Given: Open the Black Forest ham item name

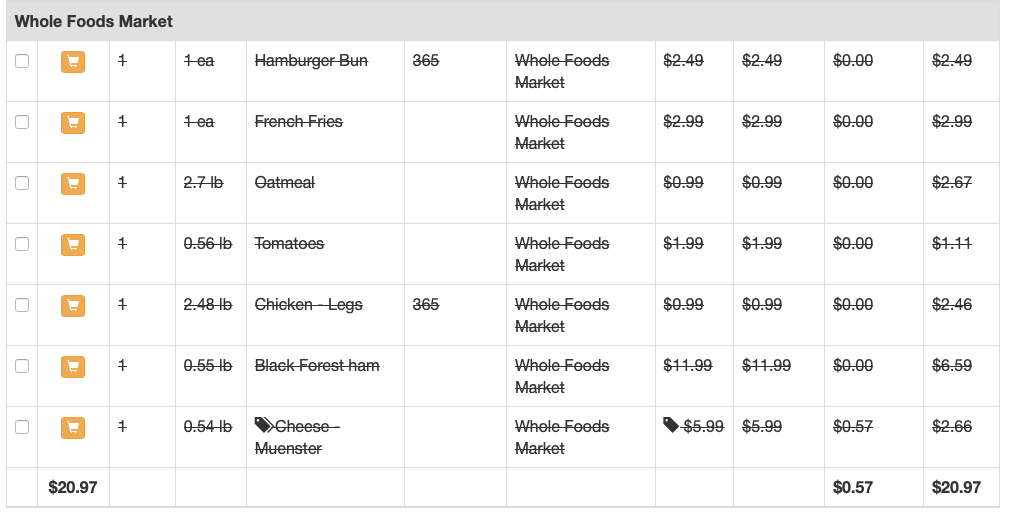Looking at the screenshot, I should tap(317, 366).
